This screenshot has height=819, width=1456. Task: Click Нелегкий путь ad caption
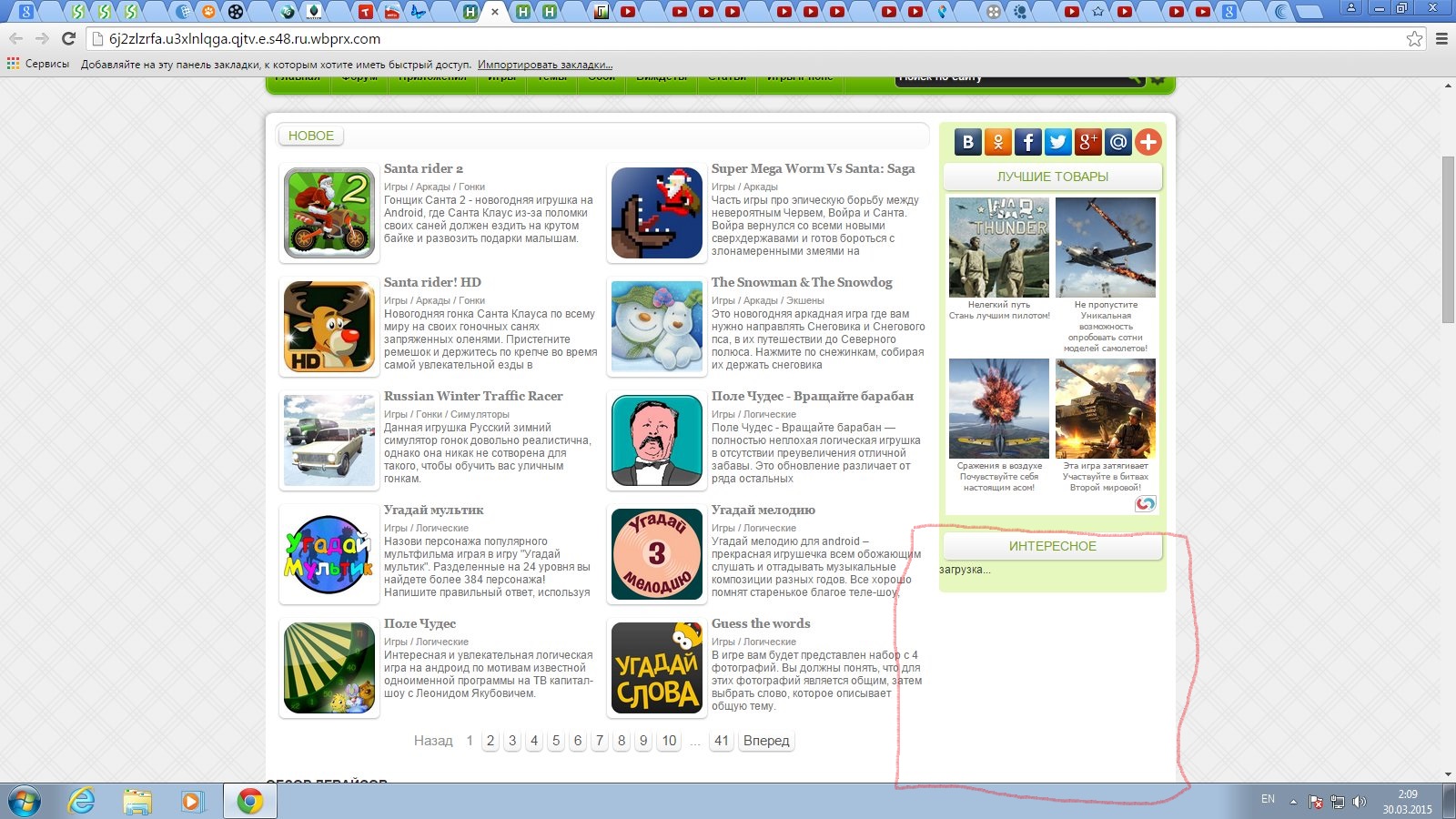999,305
